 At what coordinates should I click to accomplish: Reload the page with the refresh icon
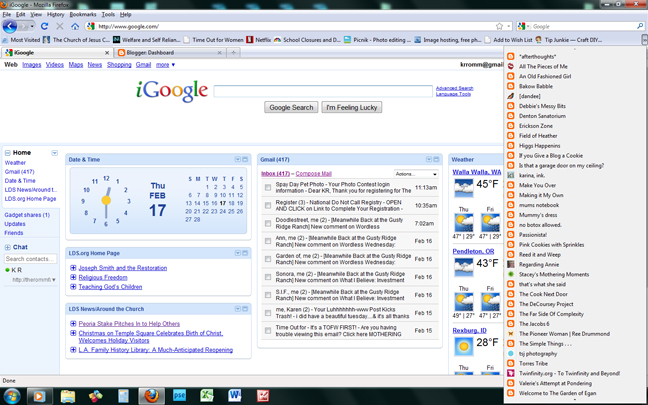[x=44, y=26]
